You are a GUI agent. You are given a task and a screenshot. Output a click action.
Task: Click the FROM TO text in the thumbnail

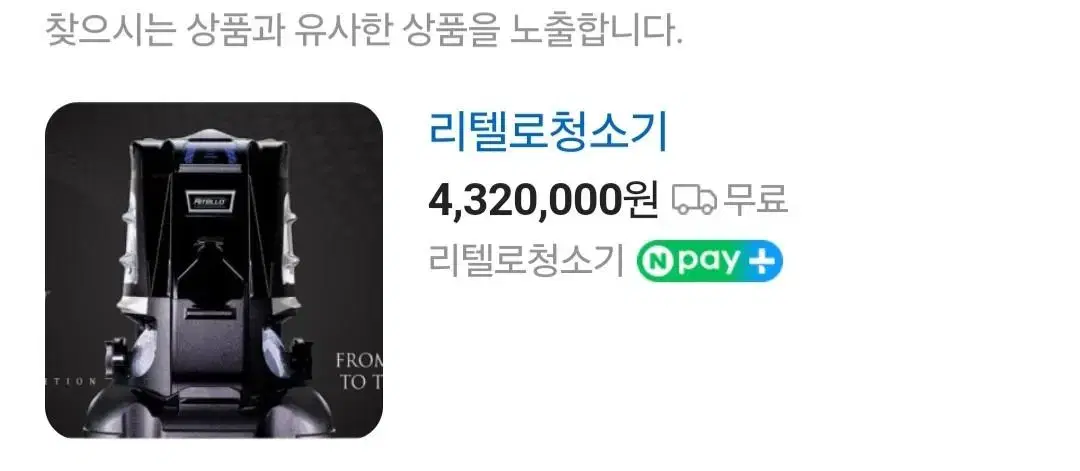pos(359,372)
